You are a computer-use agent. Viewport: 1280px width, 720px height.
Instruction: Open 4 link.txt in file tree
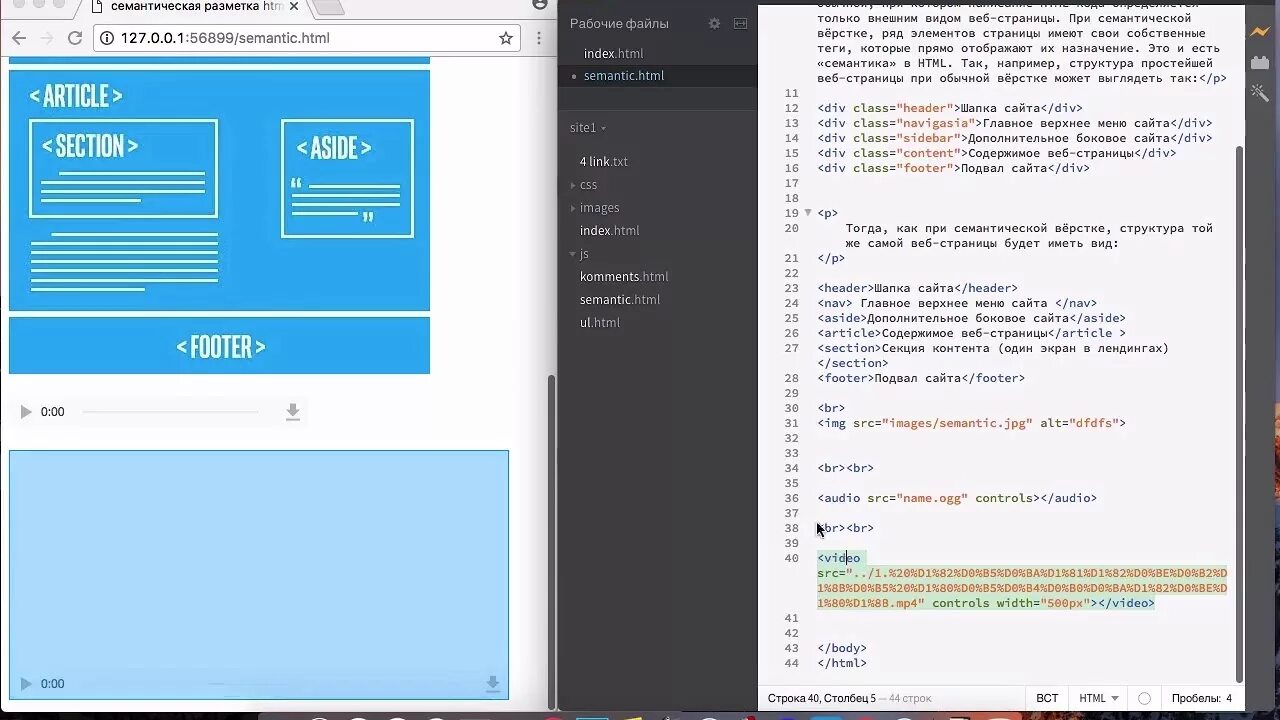pyautogui.click(x=604, y=162)
